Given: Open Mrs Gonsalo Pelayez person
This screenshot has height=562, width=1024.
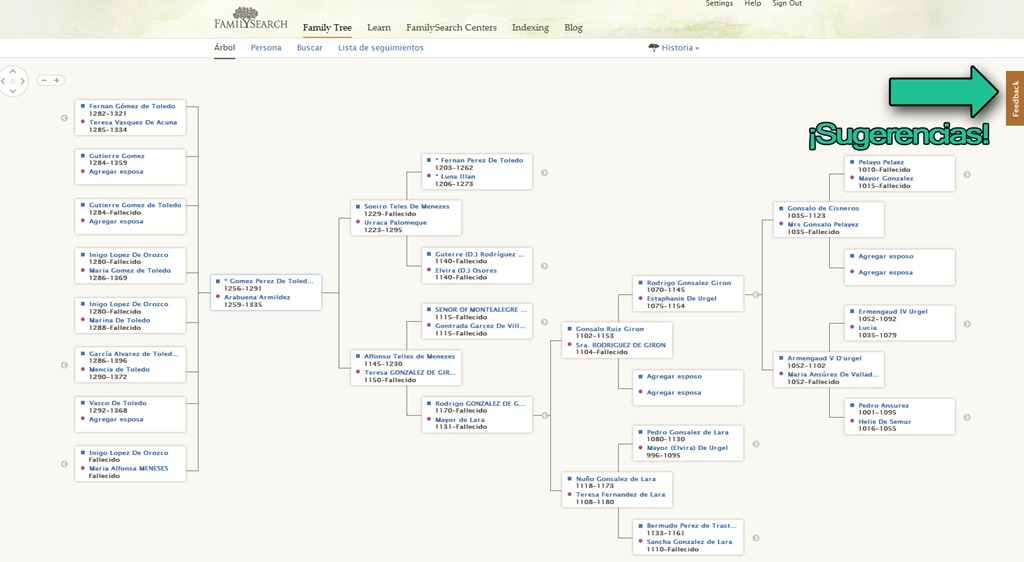Looking at the screenshot, I should click(823, 224).
